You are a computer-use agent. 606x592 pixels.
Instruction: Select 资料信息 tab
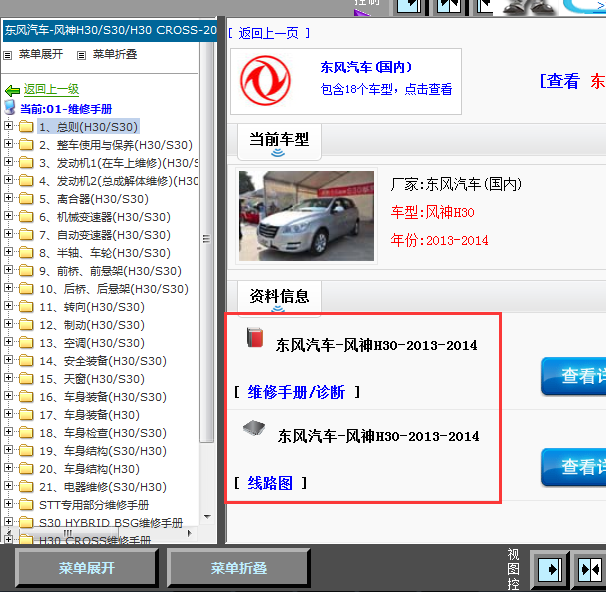279,298
